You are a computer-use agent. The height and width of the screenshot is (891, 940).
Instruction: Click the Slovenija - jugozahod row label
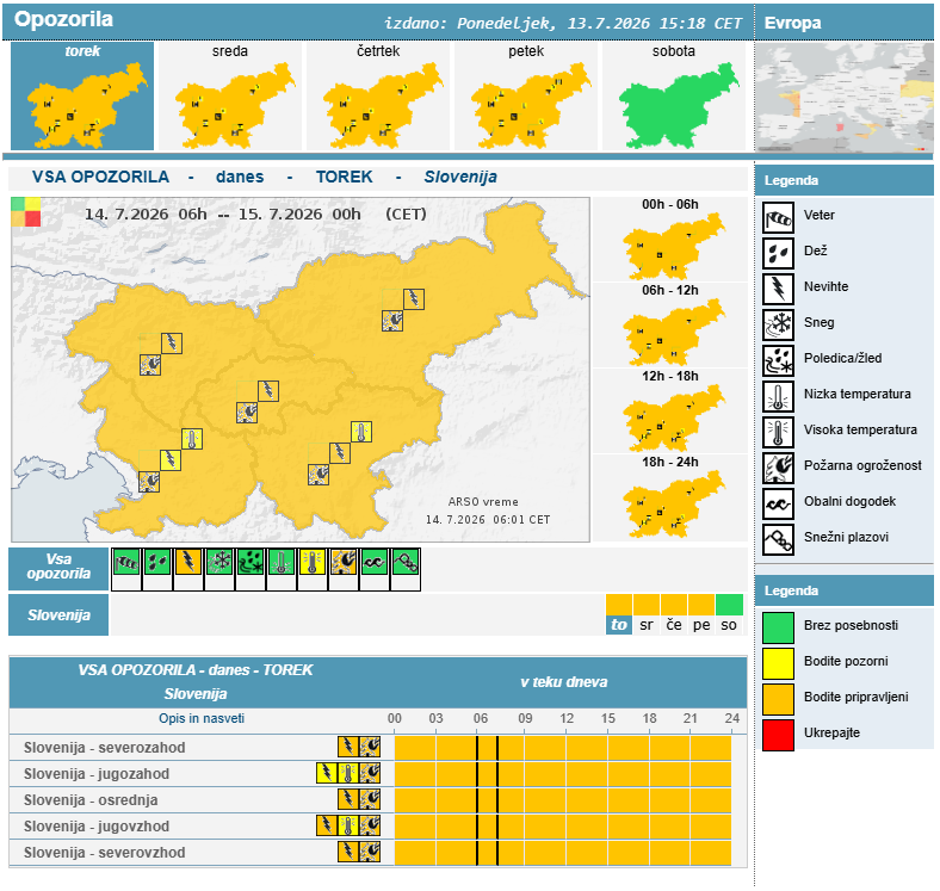97,774
